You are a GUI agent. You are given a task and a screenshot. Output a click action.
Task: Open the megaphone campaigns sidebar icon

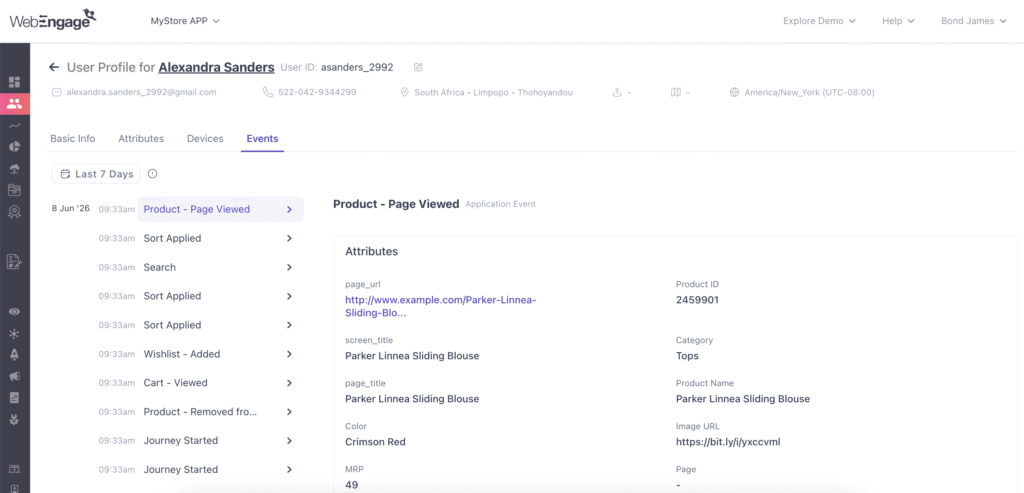pyautogui.click(x=14, y=377)
